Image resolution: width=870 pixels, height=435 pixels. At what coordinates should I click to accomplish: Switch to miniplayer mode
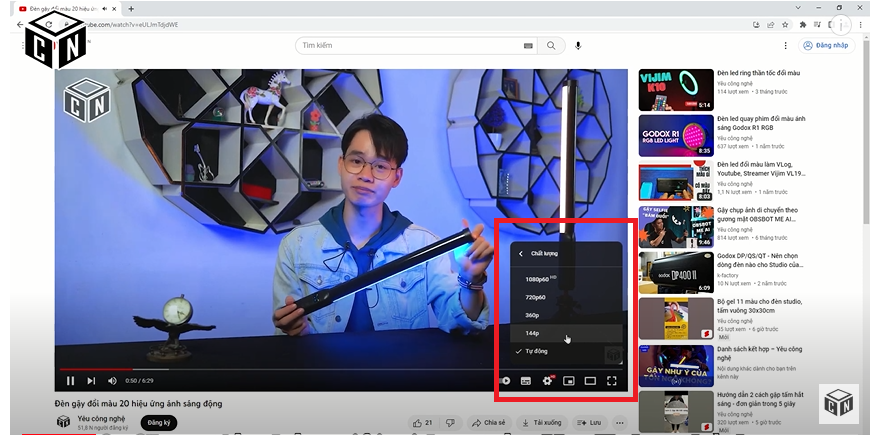pyautogui.click(x=569, y=381)
